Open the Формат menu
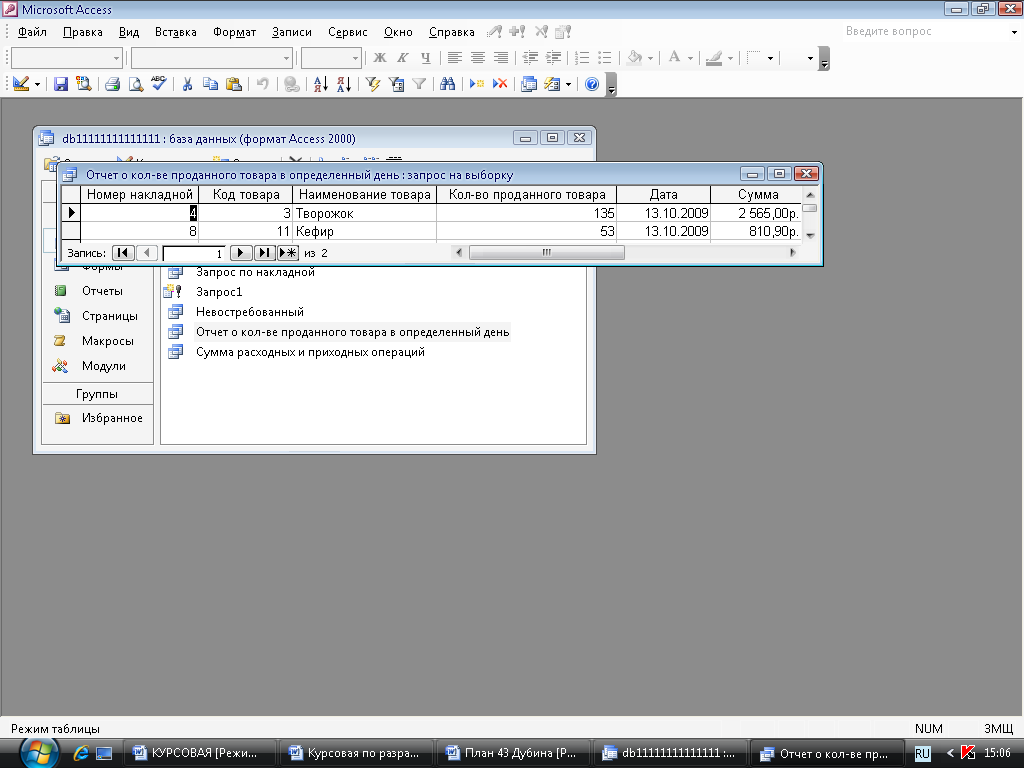 [234, 32]
